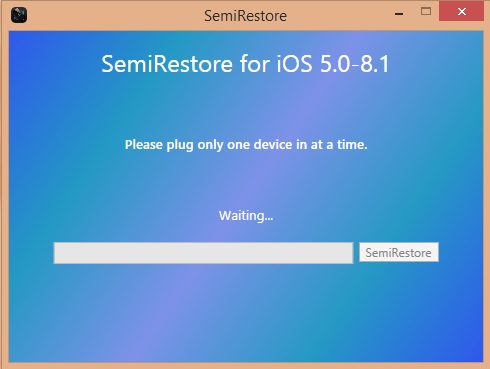Close the SemiRestore window
Screen dimensions: 490x369
pos(461,12)
